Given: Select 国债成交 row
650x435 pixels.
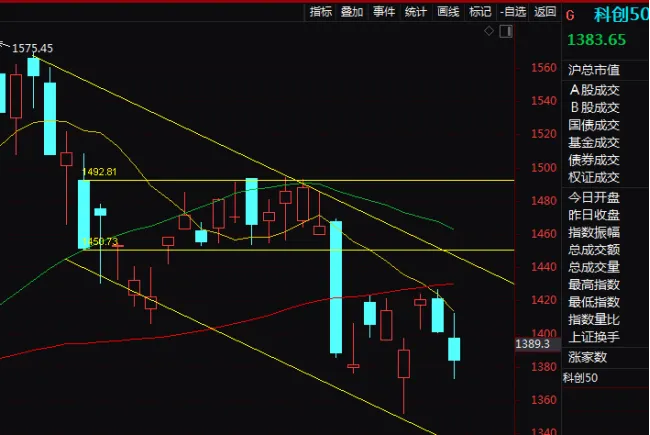Looking at the screenshot, I should (594, 125).
